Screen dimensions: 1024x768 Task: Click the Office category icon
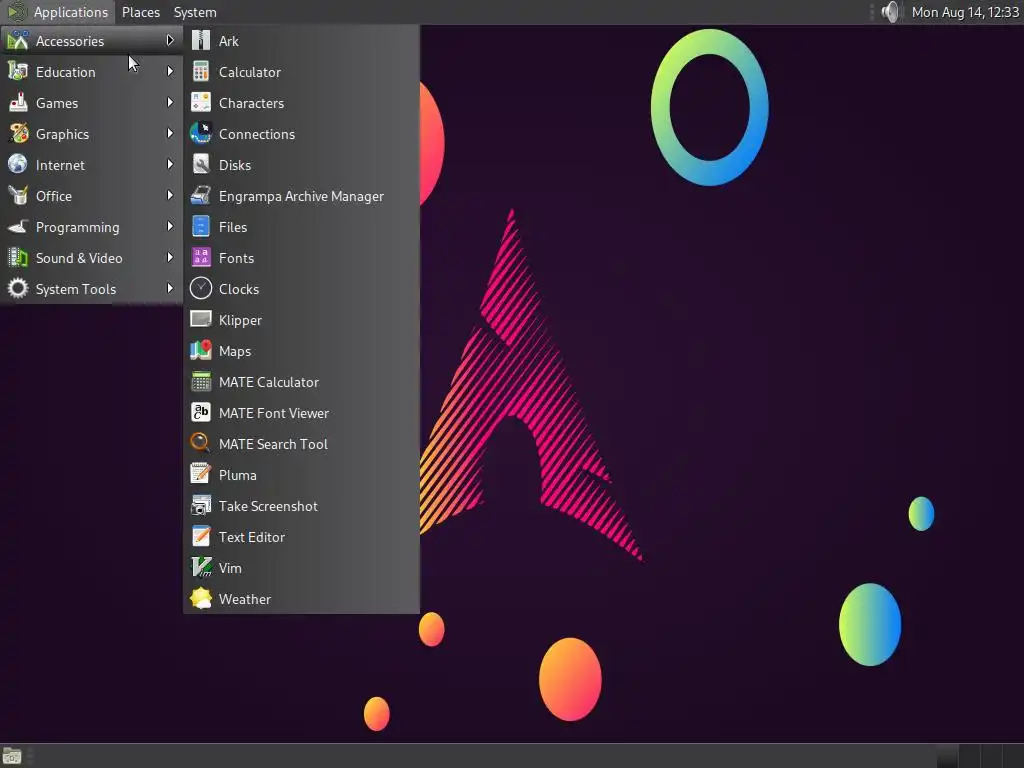point(18,196)
